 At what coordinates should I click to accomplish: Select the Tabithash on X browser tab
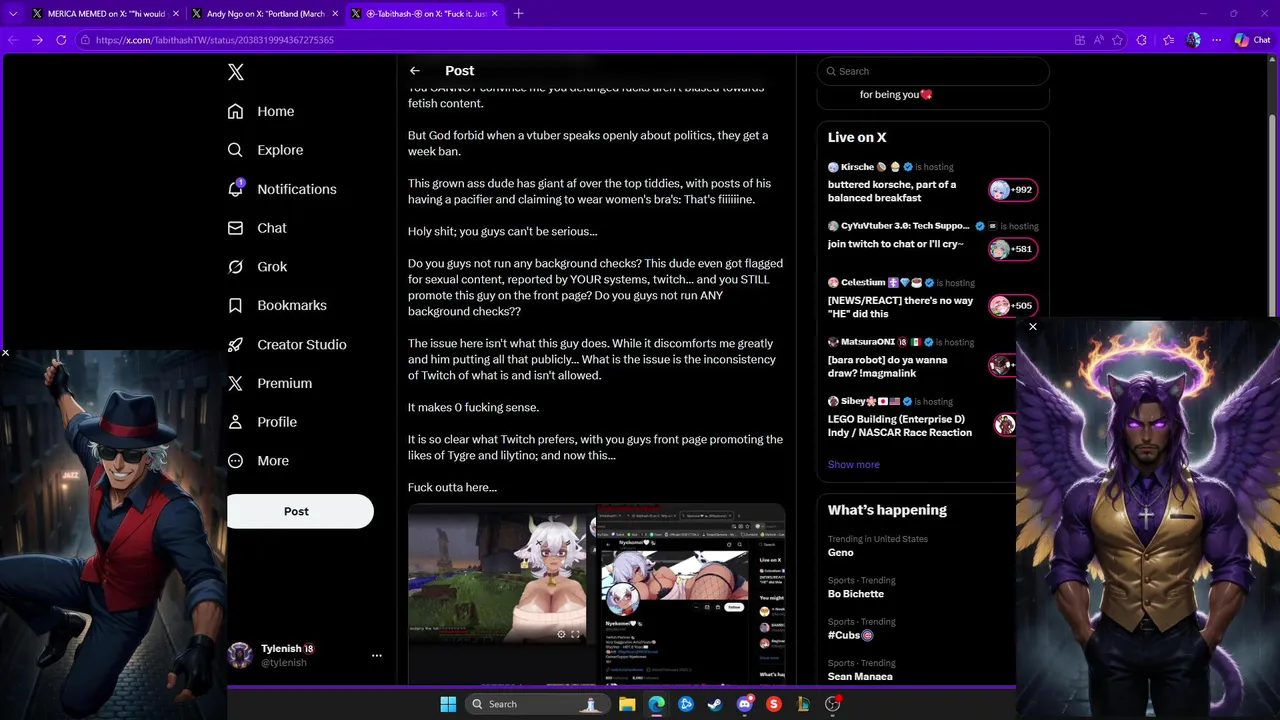(426, 14)
